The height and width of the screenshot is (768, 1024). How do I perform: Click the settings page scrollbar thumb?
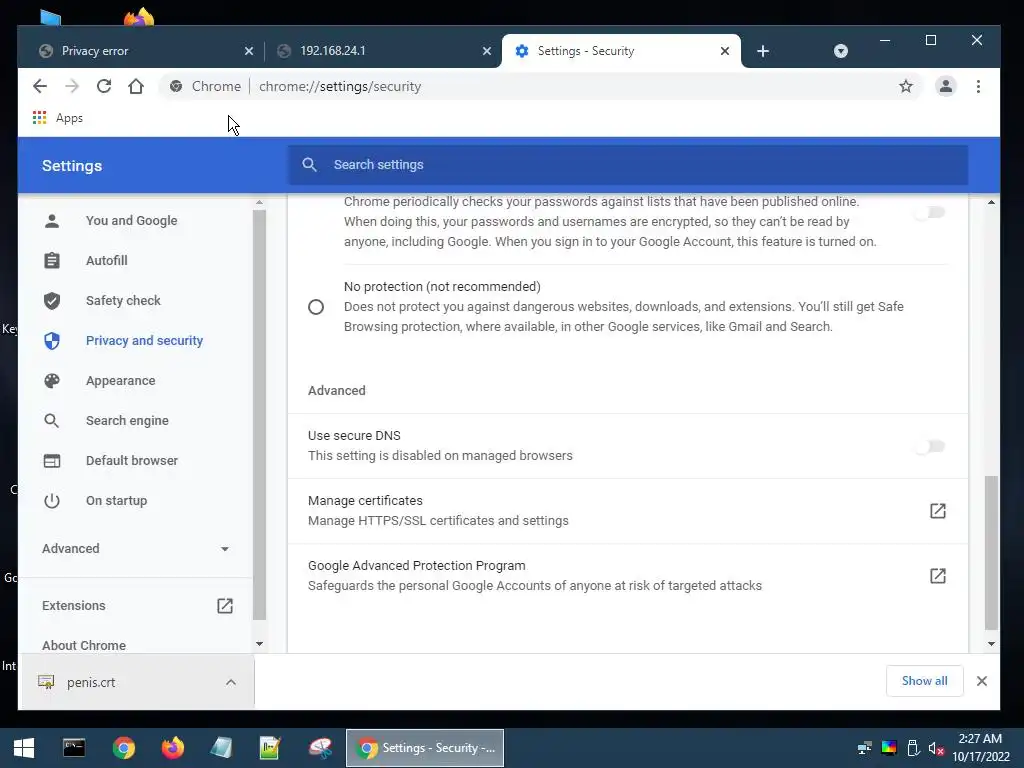point(991,552)
